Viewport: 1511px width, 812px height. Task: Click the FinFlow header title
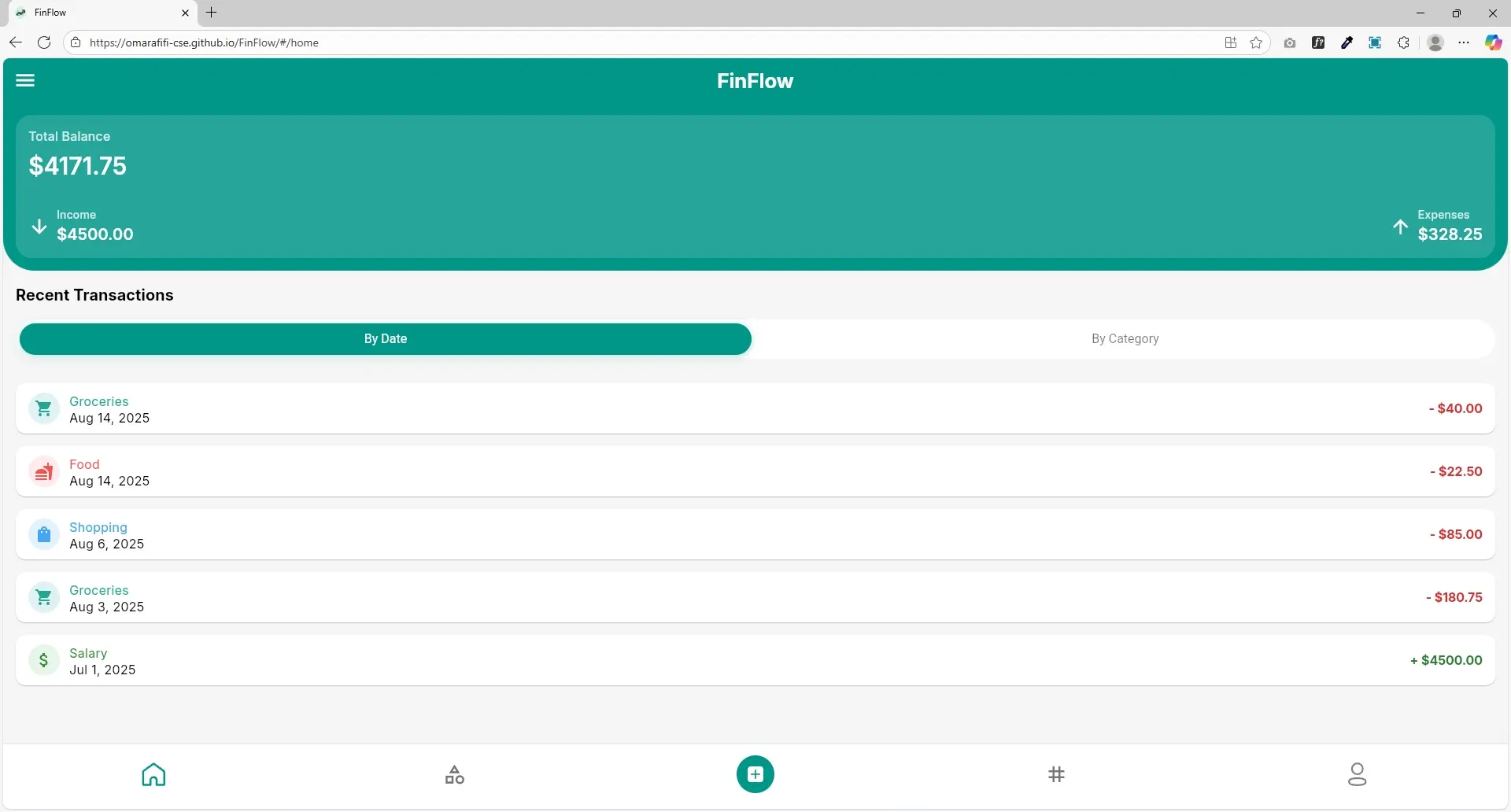tap(755, 81)
